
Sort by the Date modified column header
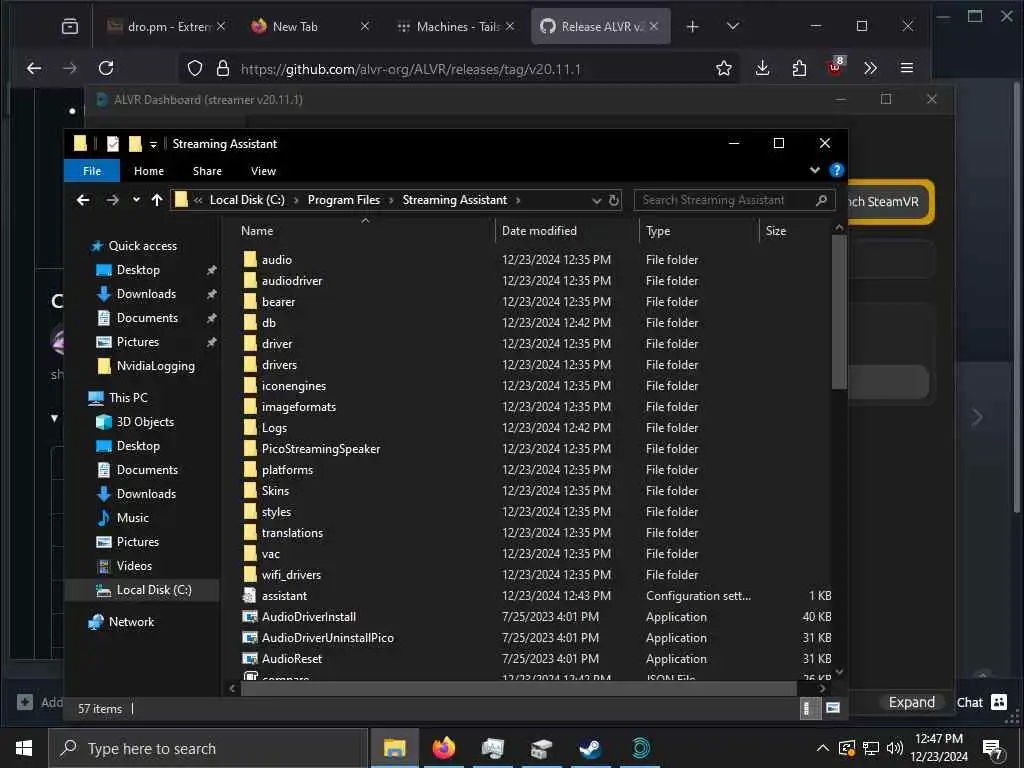pyautogui.click(x=539, y=231)
